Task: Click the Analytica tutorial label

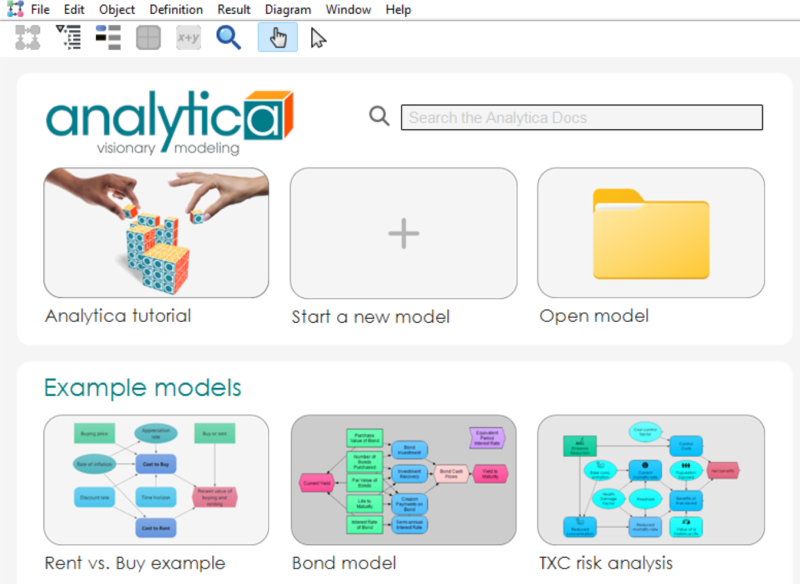Action: (118, 316)
